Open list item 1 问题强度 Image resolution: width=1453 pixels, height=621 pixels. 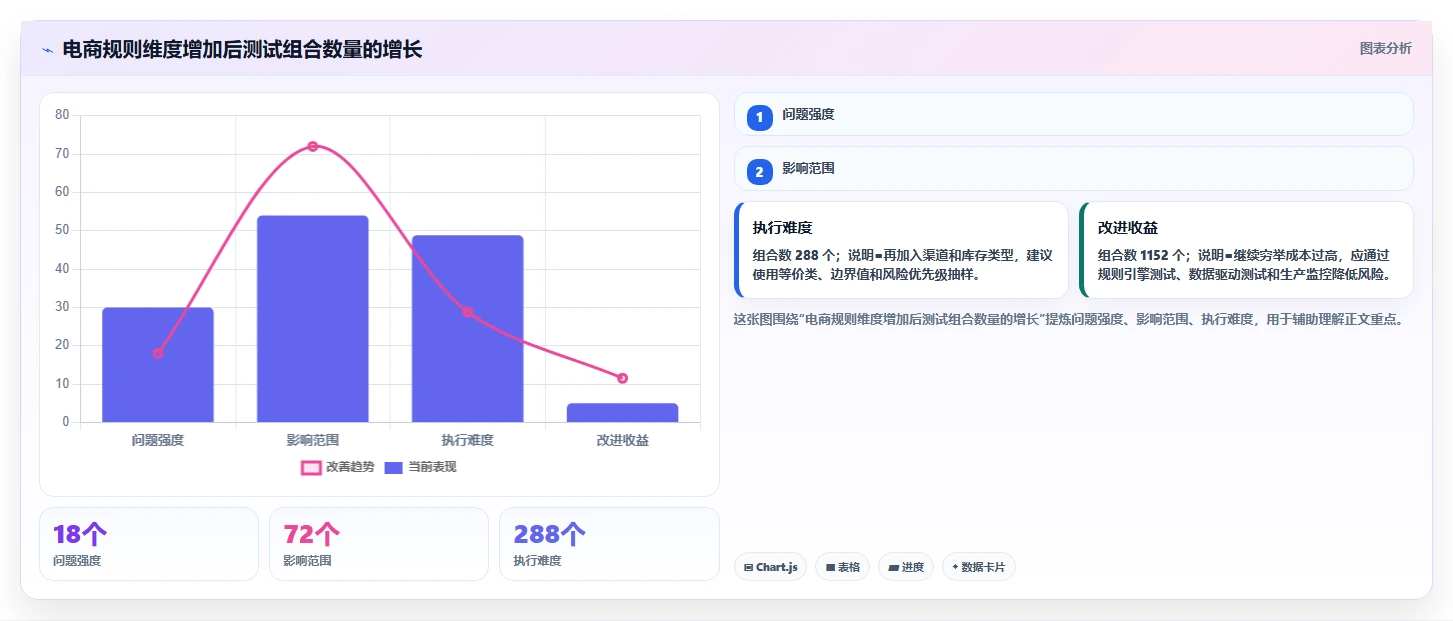[1073, 114]
